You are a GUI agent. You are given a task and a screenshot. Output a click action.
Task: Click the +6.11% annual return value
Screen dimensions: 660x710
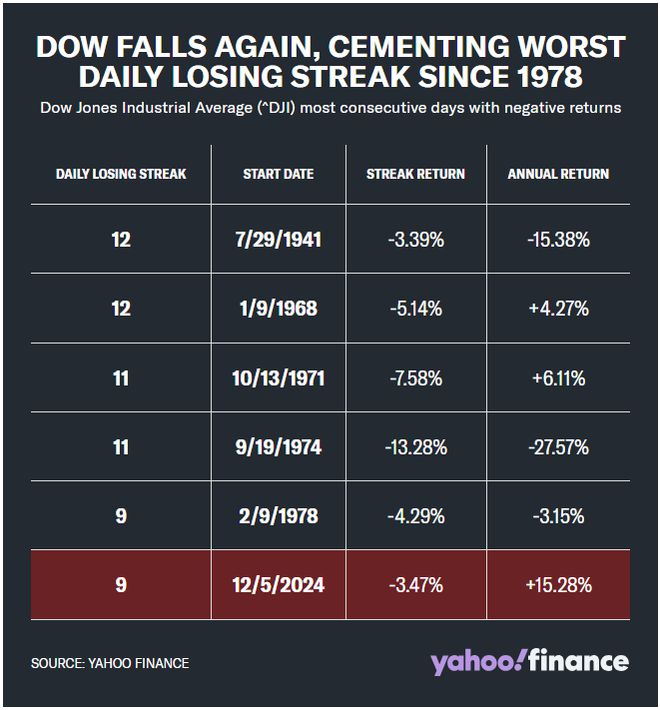coord(558,378)
